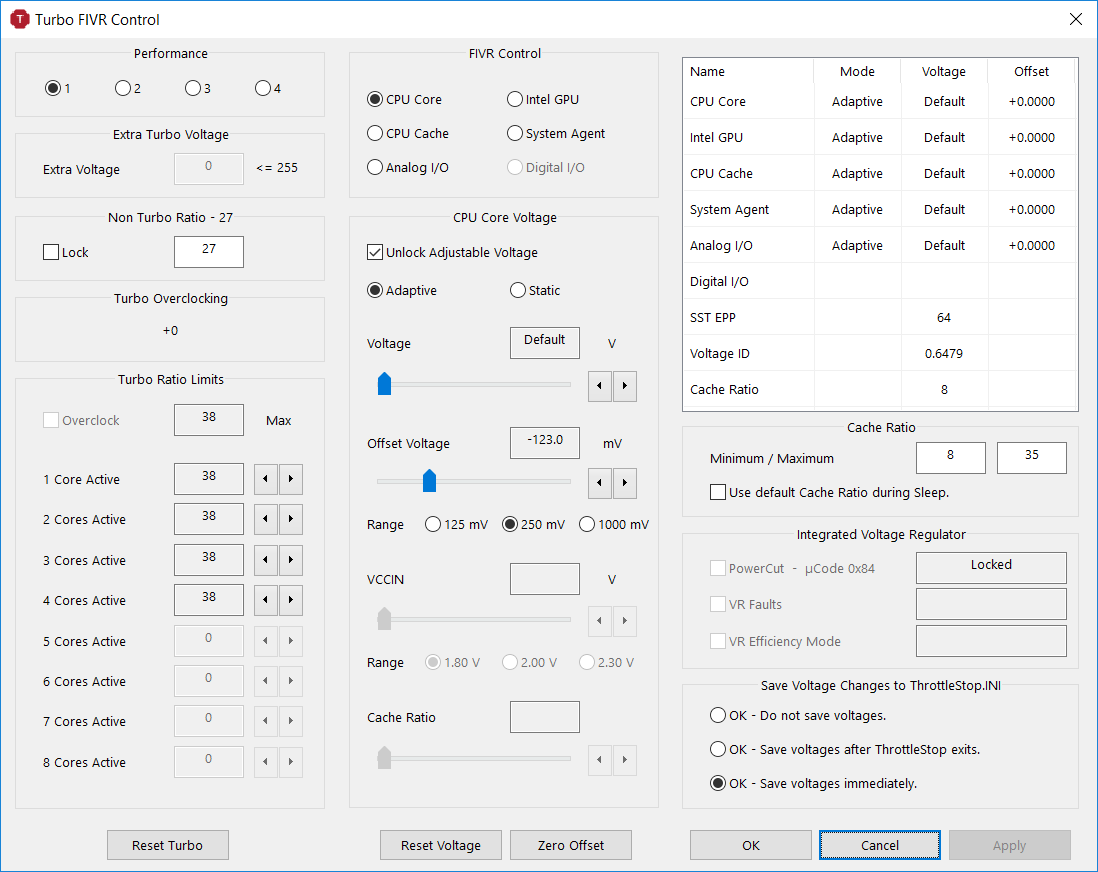Screen dimensions: 1098x872
Task: Select the CPU Cache radio option
Action: pos(376,134)
